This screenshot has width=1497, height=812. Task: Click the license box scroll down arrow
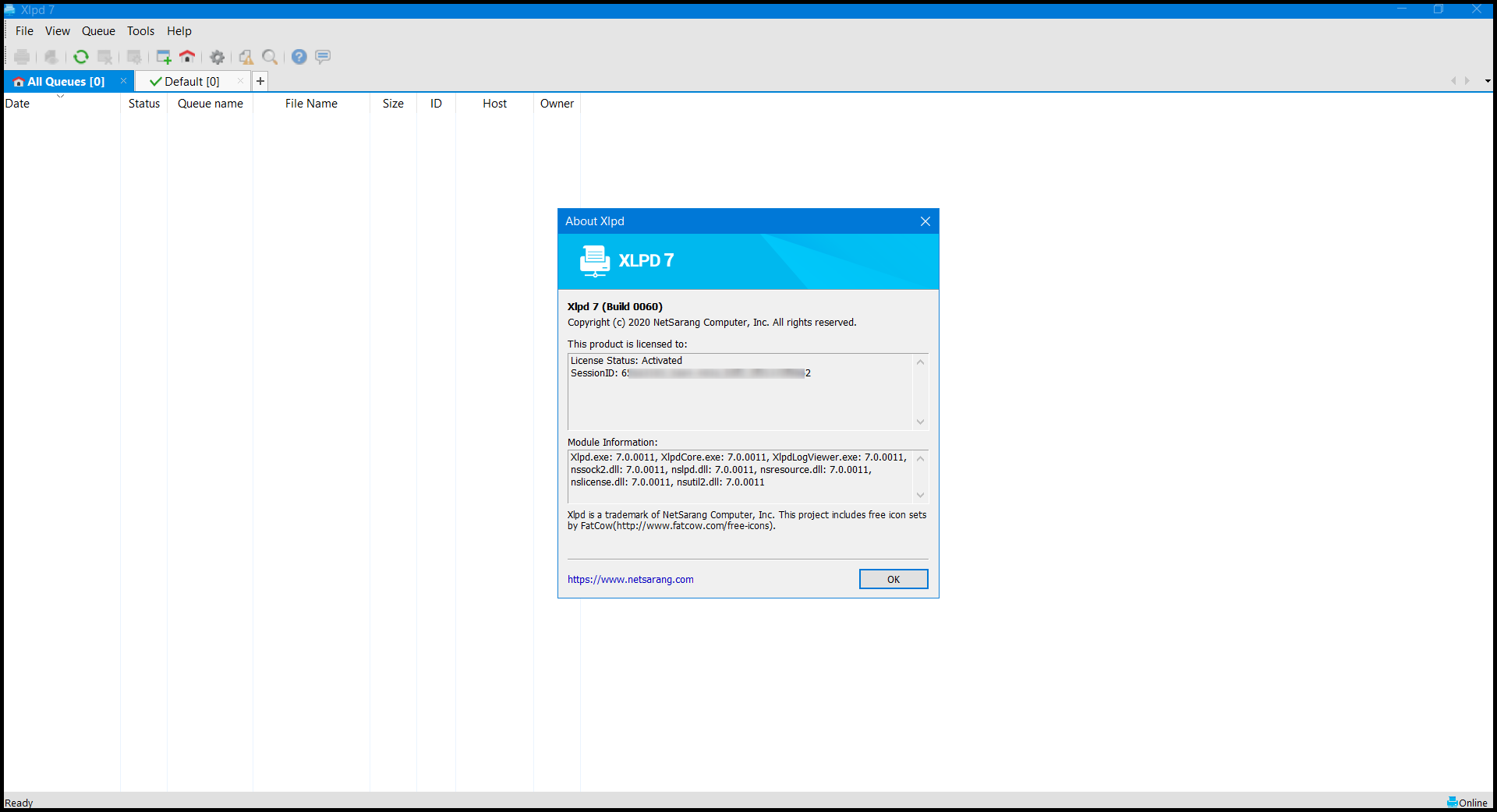pos(921,422)
